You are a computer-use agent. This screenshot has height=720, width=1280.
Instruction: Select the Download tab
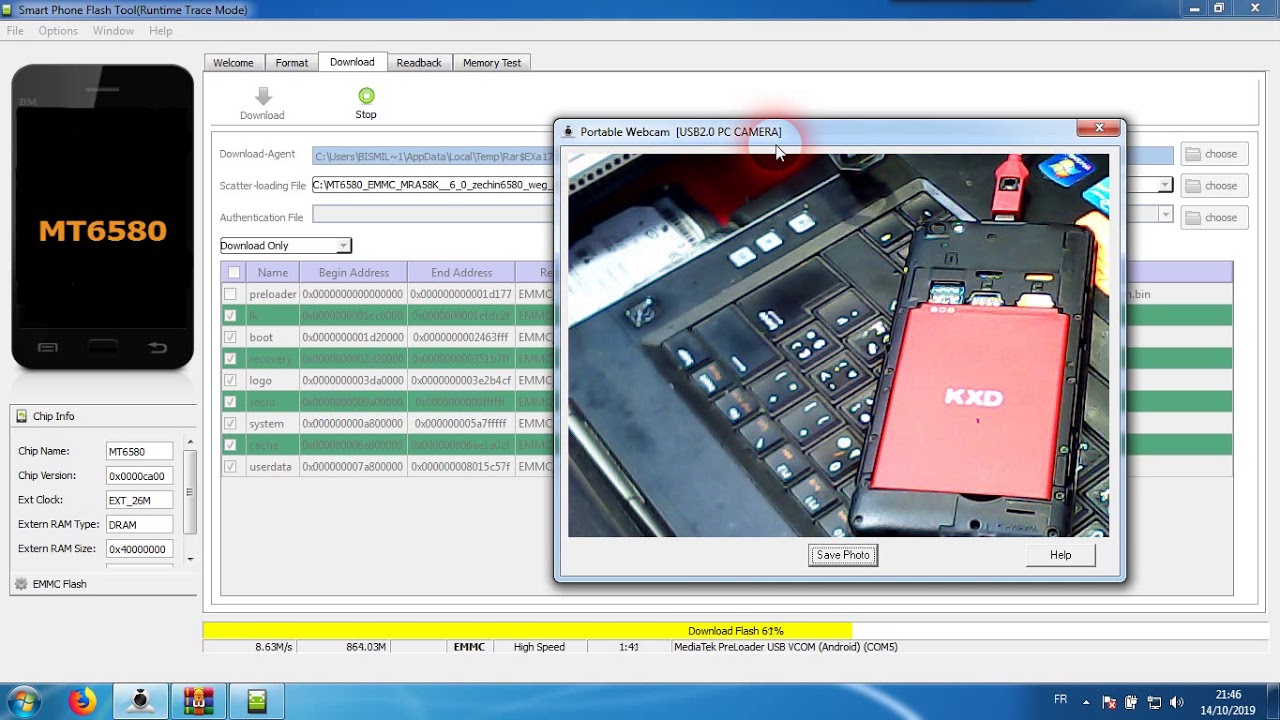pyautogui.click(x=352, y=61)
